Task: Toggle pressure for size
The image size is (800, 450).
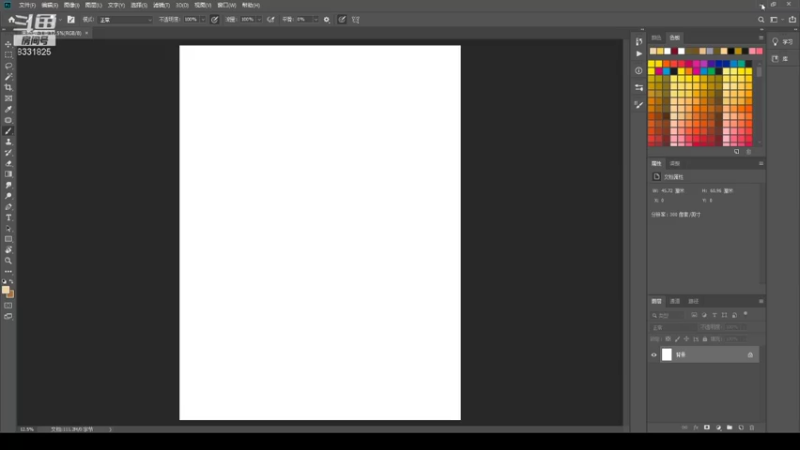Action: (x=342, y=19)
